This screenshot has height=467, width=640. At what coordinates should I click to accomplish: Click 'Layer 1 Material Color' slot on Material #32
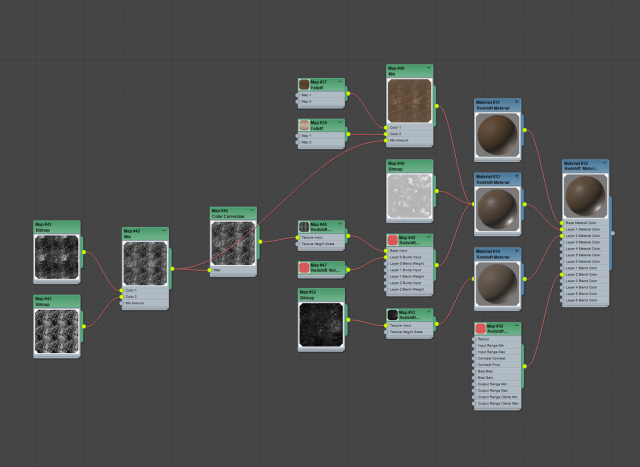pos(586,229)
